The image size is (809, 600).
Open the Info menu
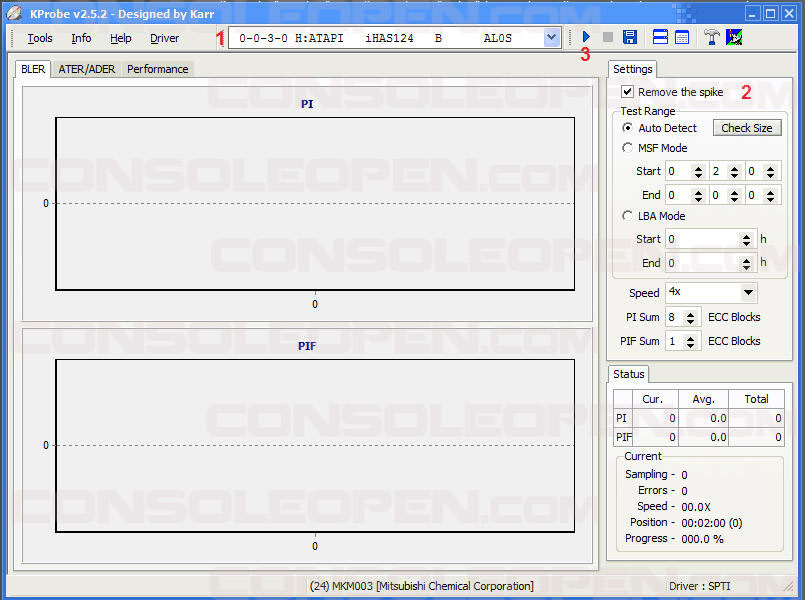81,38
